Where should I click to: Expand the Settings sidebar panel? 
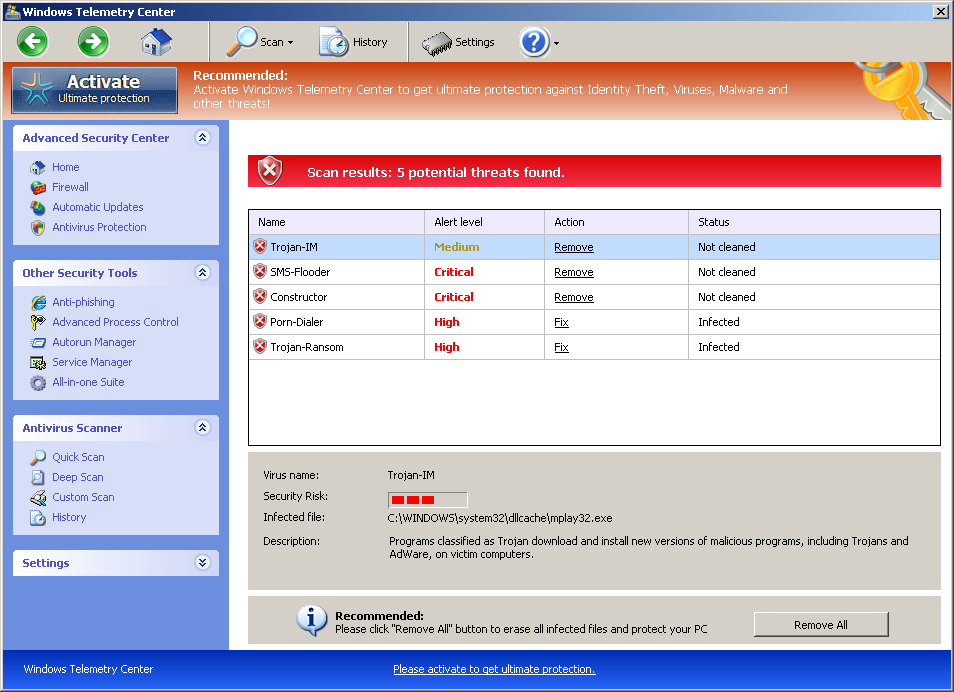click(203, 562)
